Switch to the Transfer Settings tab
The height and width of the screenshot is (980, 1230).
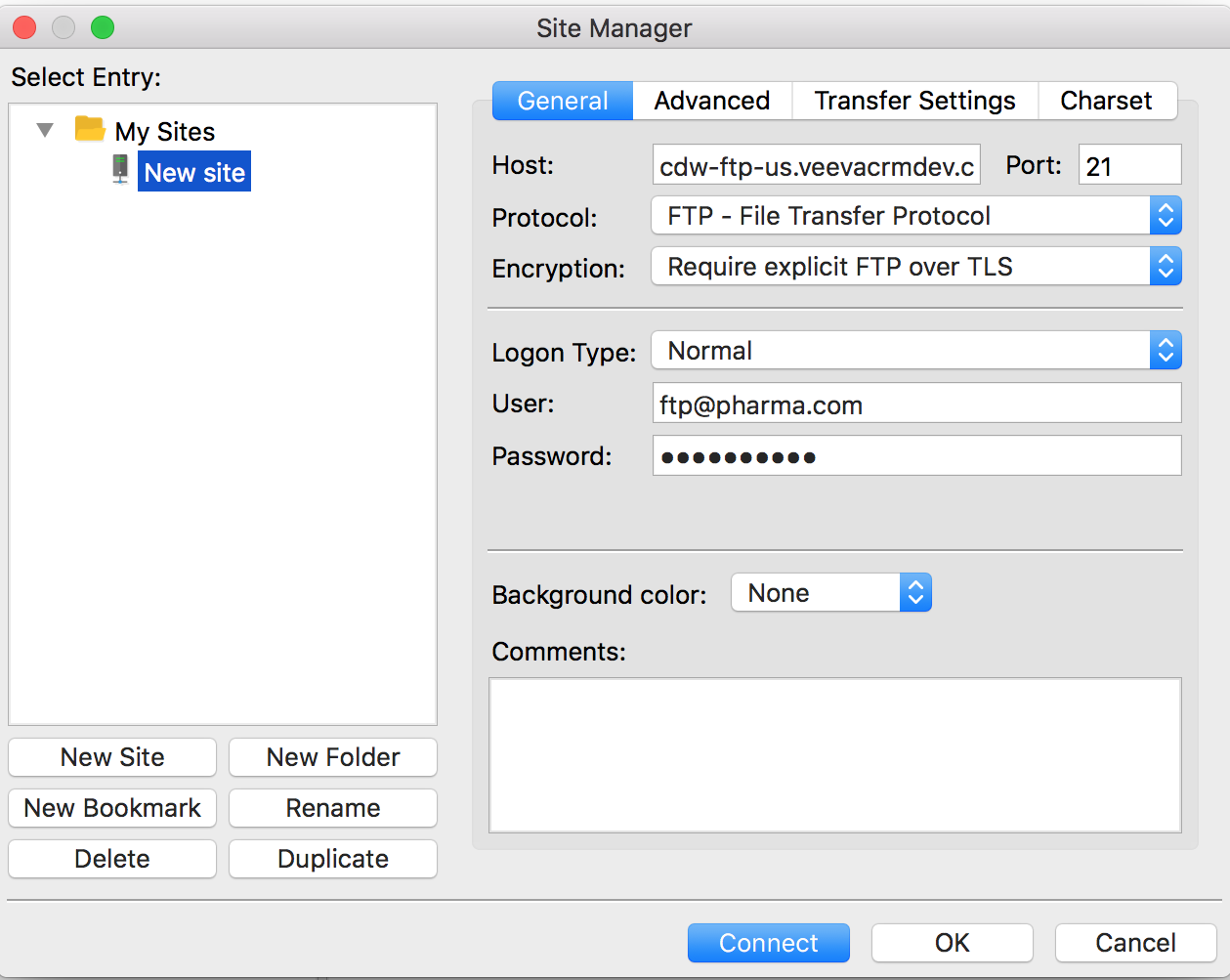pyautogui.click(x=914, y=101)
